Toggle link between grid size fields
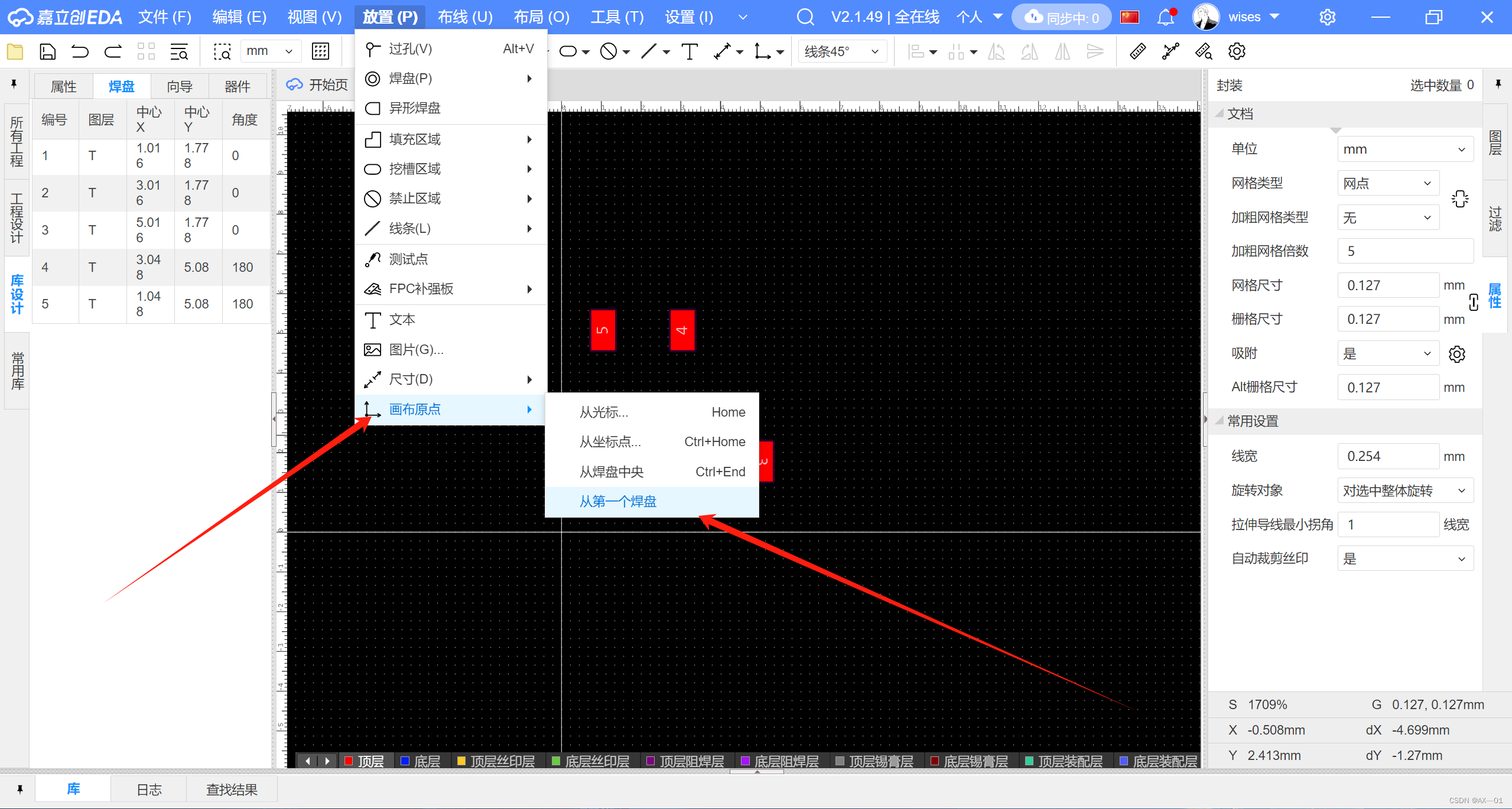1512x809 pixels. (1473, 302)
